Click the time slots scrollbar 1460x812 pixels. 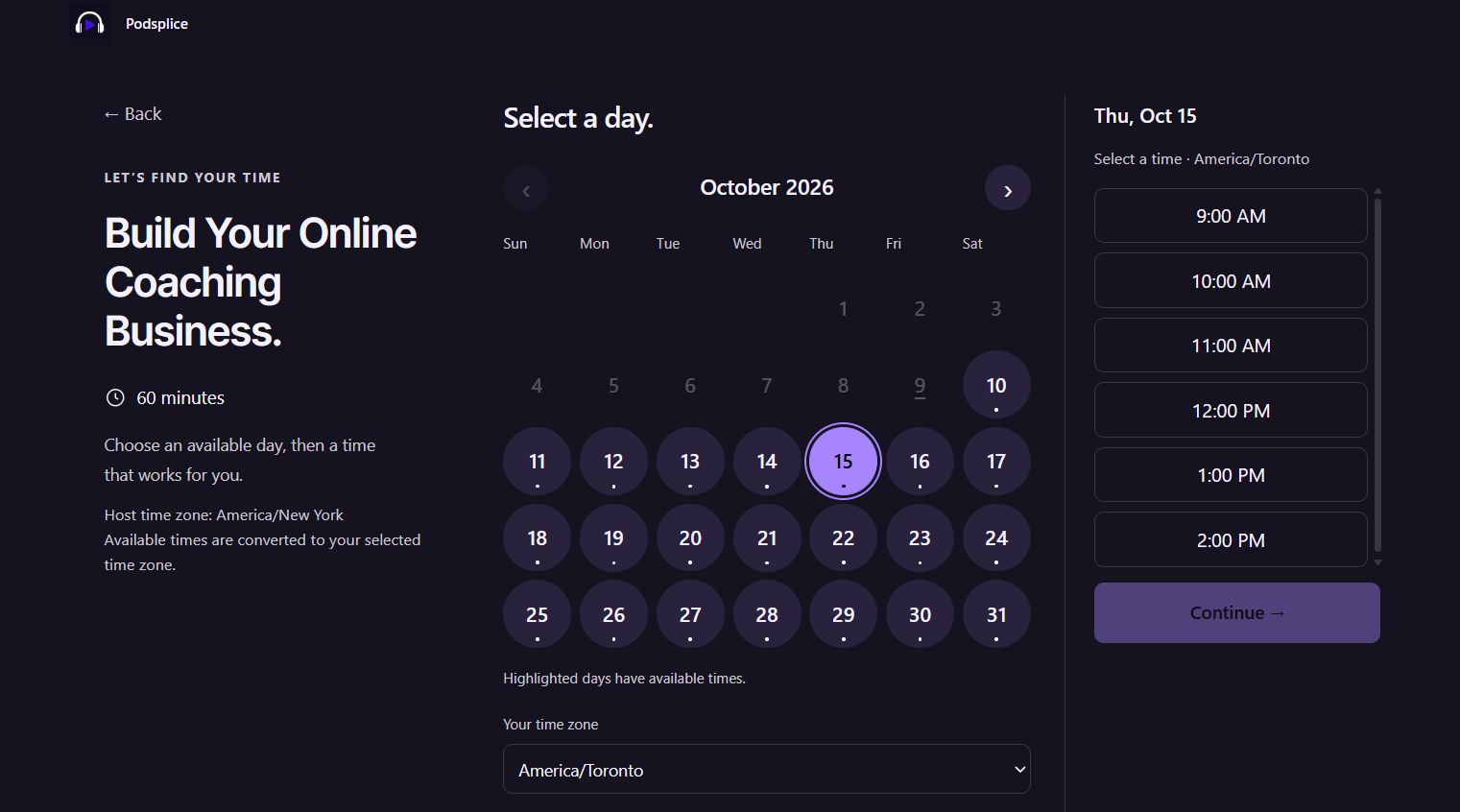point(1377,376)
